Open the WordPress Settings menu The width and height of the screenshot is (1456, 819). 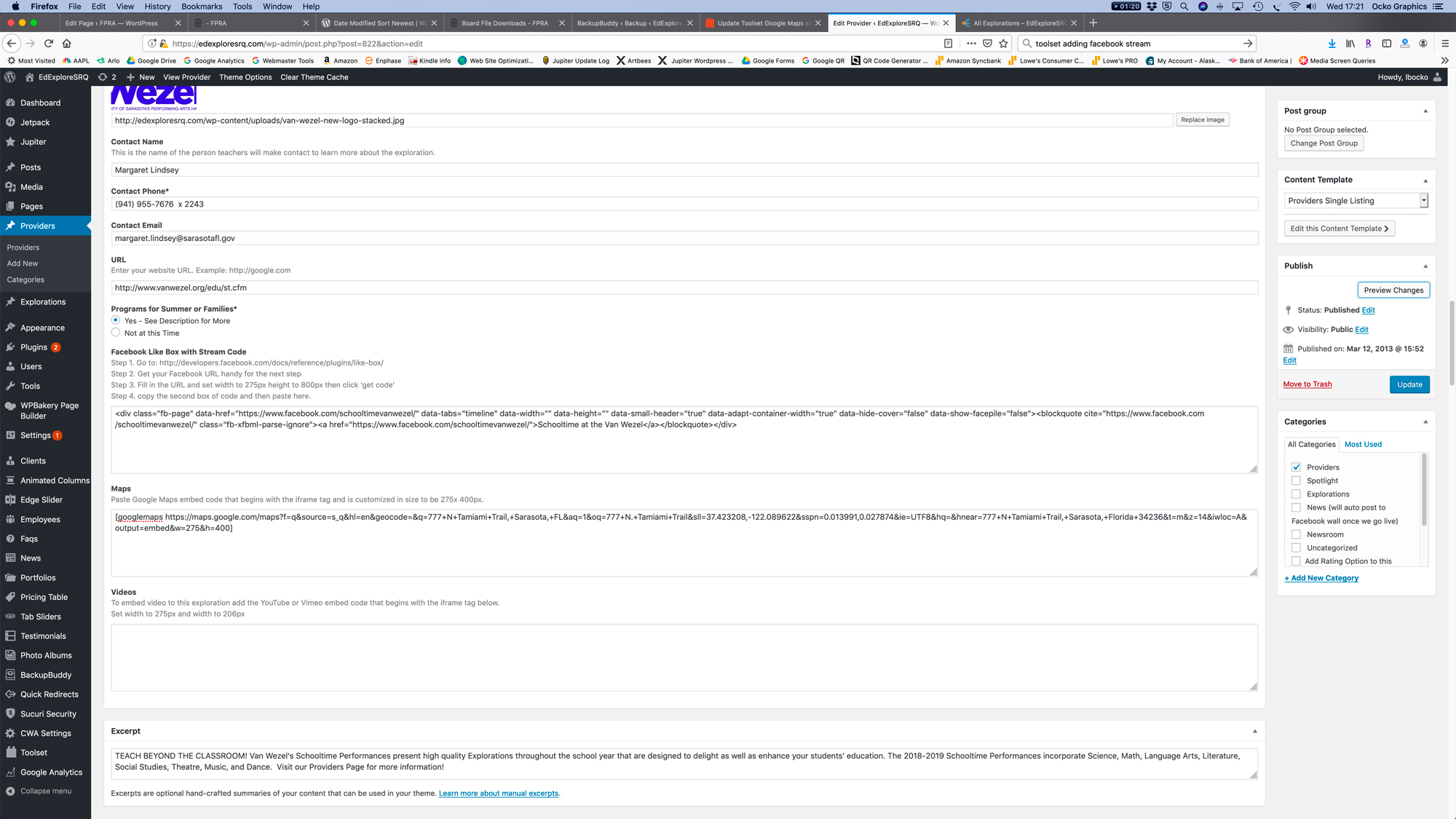tap(35, 435)
